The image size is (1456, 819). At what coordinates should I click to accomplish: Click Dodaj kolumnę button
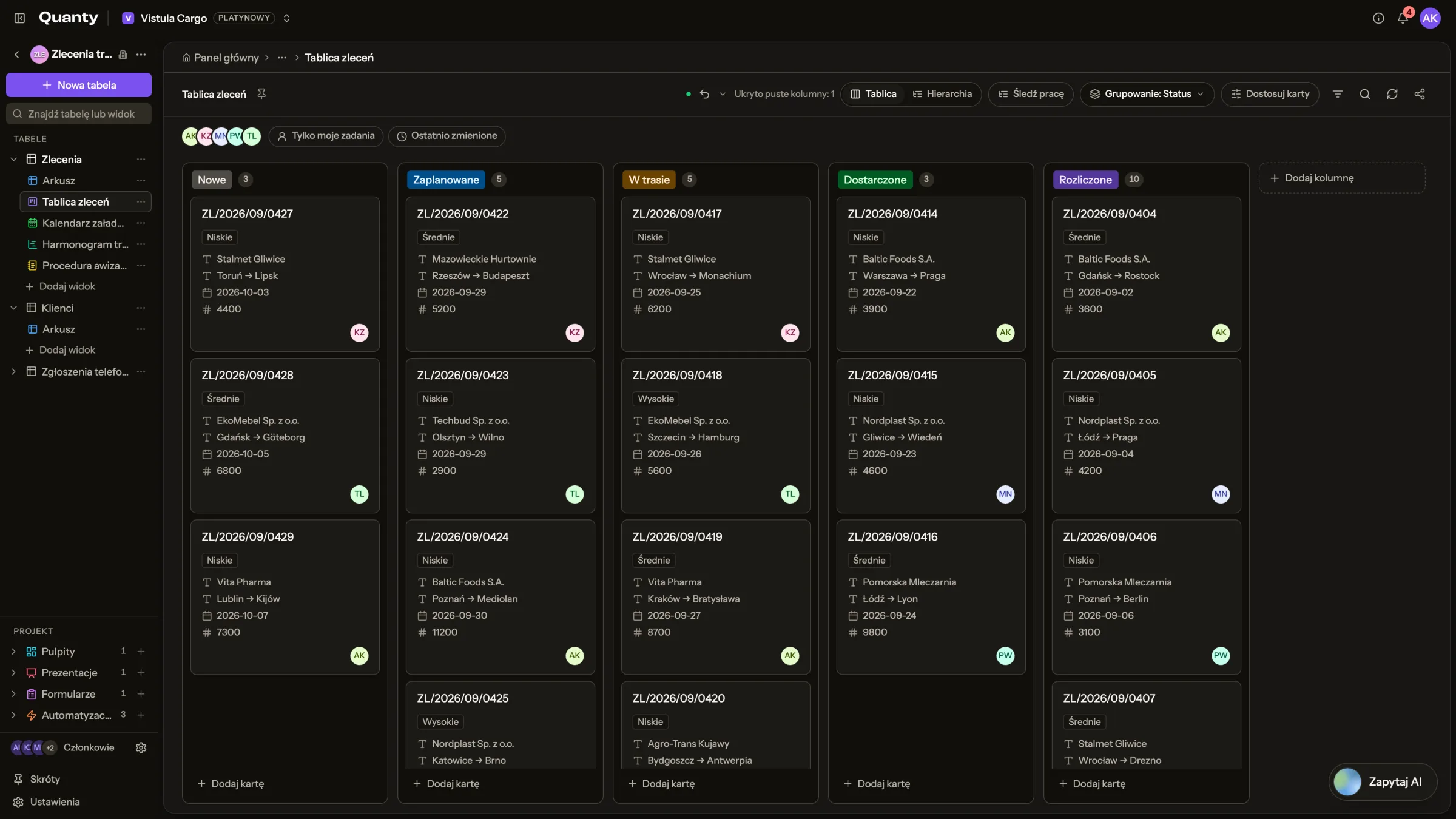(1342, 178)
